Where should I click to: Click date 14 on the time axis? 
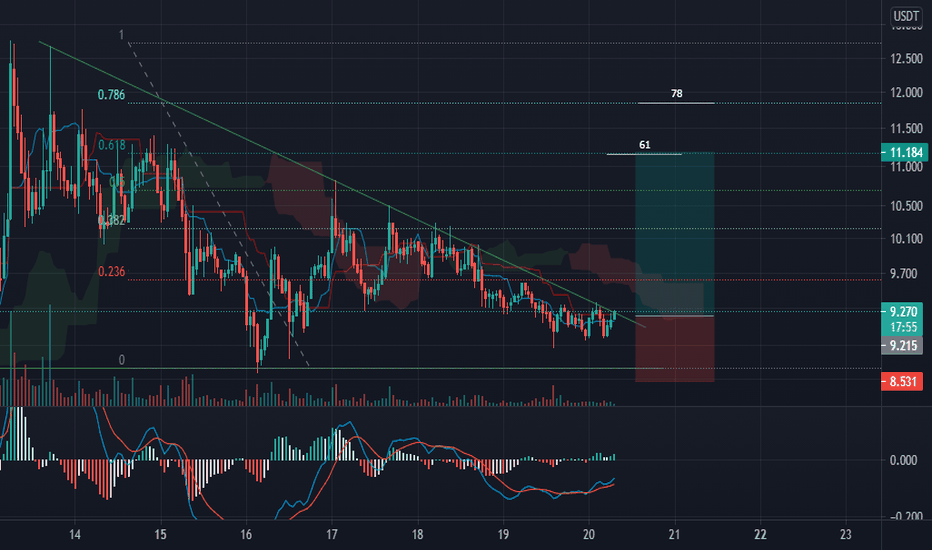tap(75, 535)
